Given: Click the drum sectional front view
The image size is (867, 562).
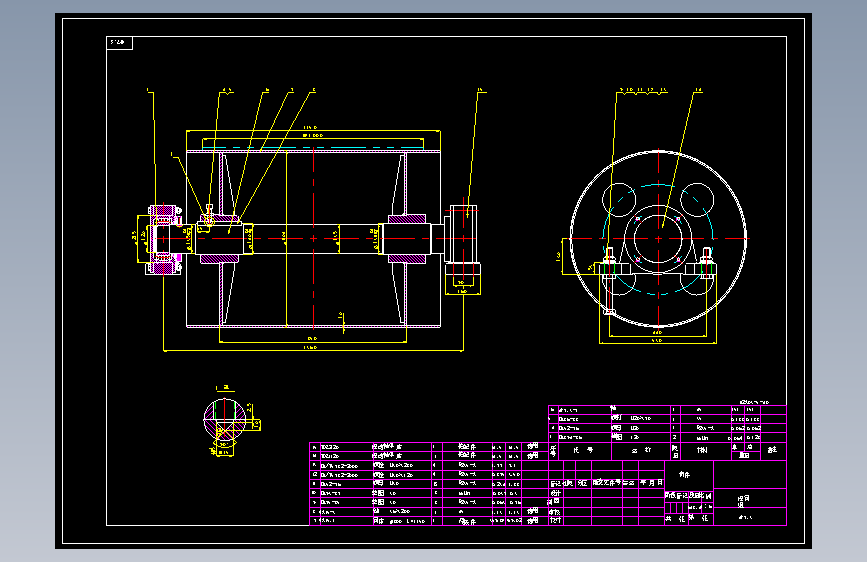Looking at the screenshot, I should pos(314,239).
